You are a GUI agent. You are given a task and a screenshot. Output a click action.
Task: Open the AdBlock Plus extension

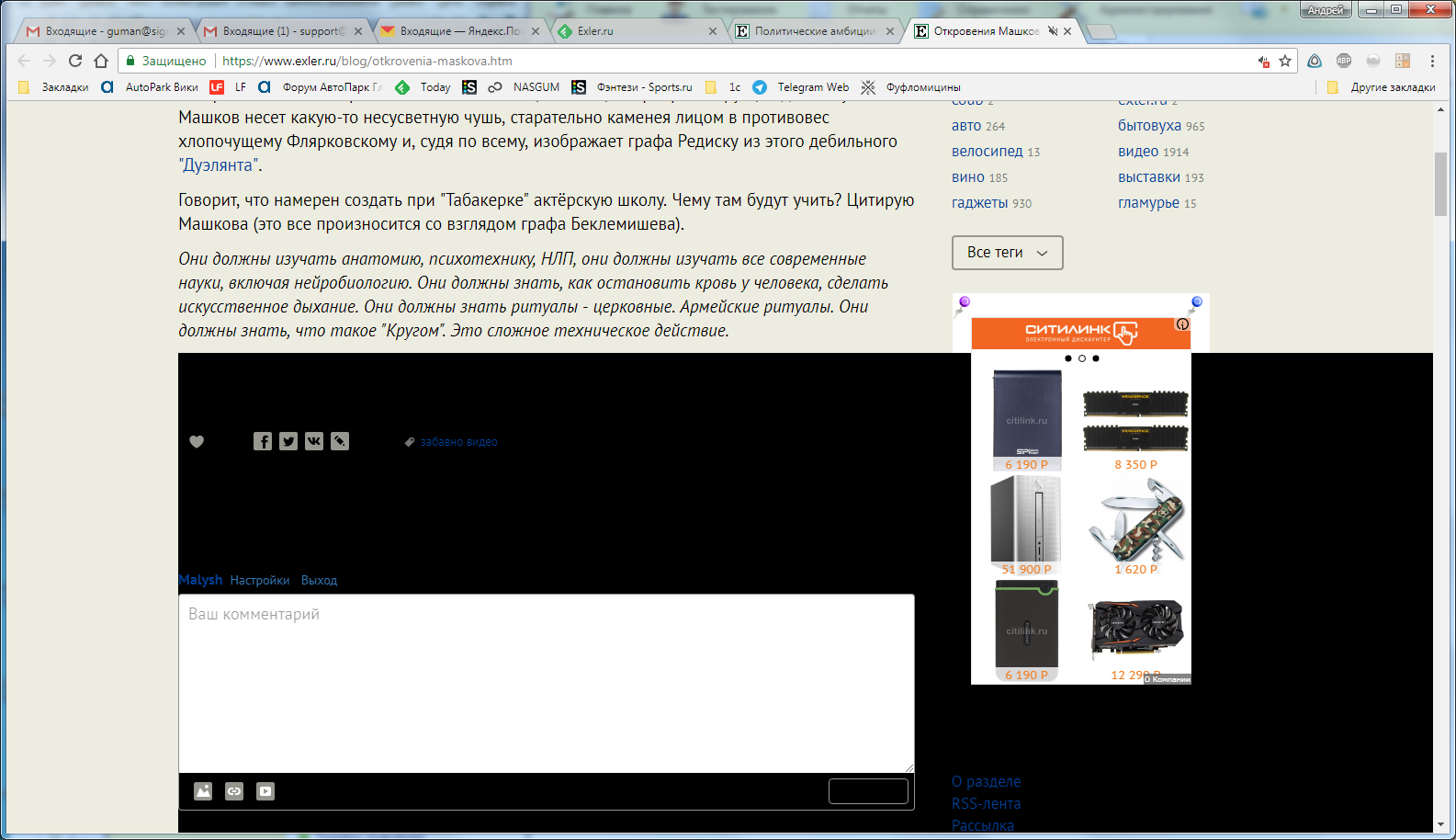pos(1344,61)
